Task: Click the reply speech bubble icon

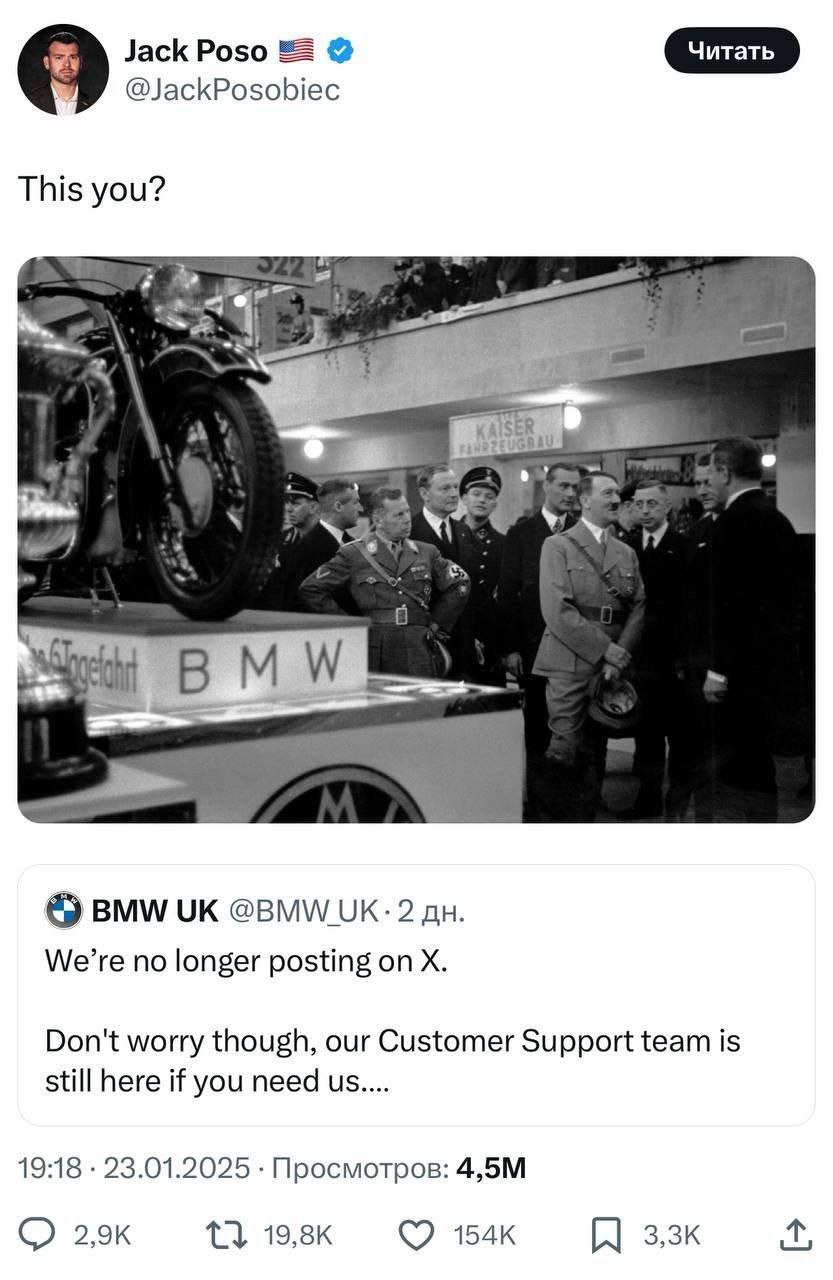Action: click(38, 1236)
